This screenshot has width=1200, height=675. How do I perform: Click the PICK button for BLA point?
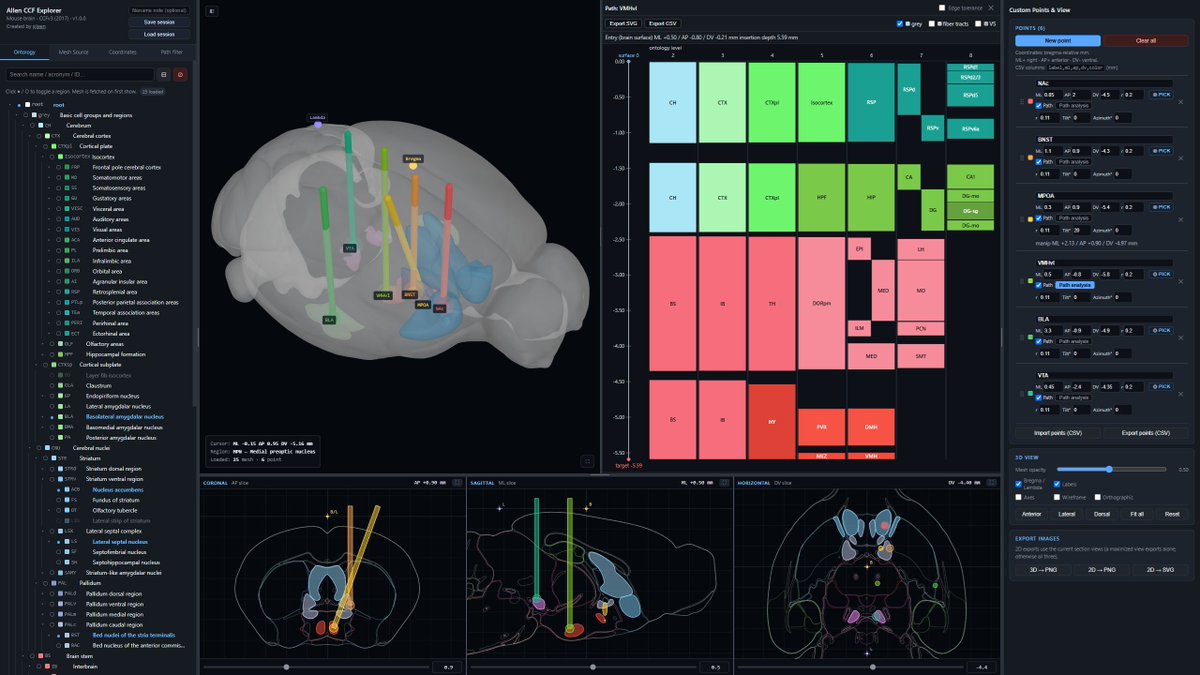[x=1162, y=330]
